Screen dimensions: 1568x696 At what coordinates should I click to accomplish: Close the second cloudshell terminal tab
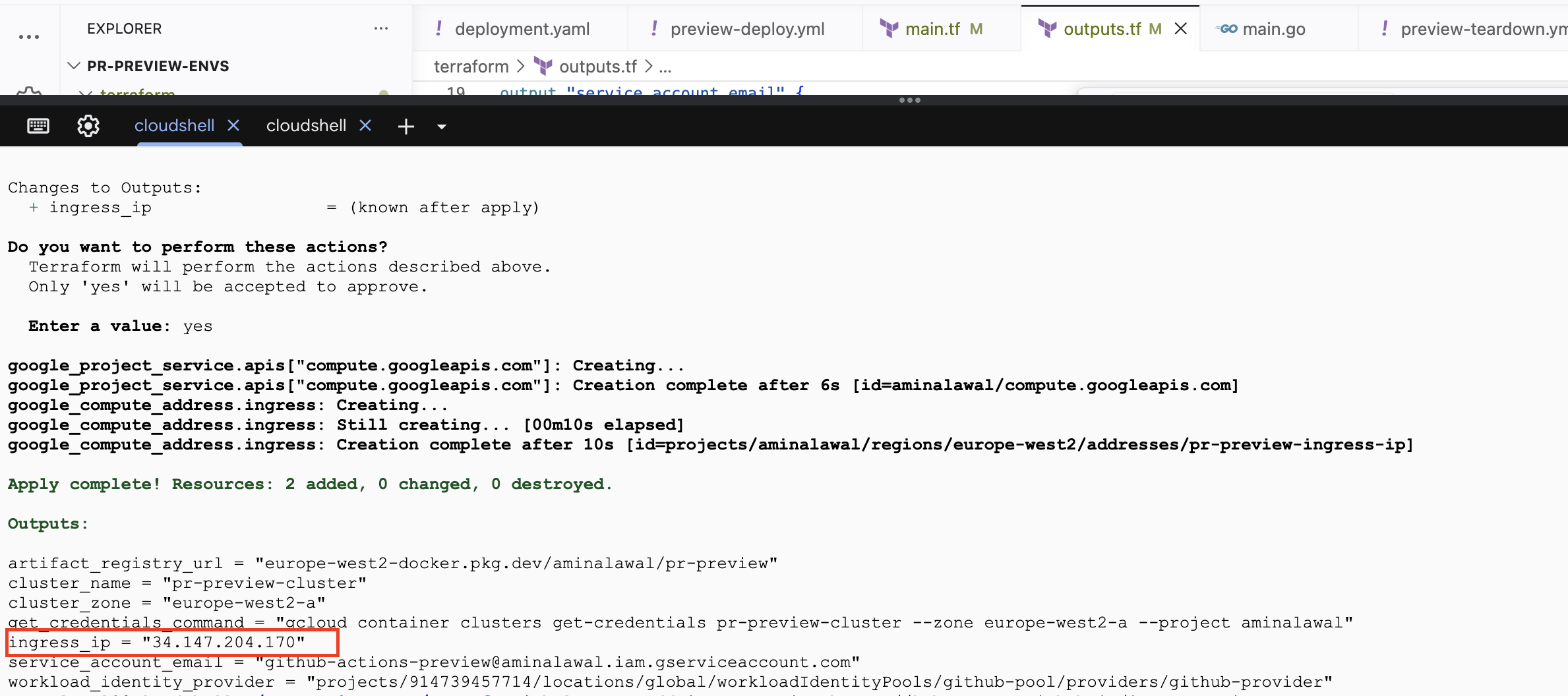(365, 125)
